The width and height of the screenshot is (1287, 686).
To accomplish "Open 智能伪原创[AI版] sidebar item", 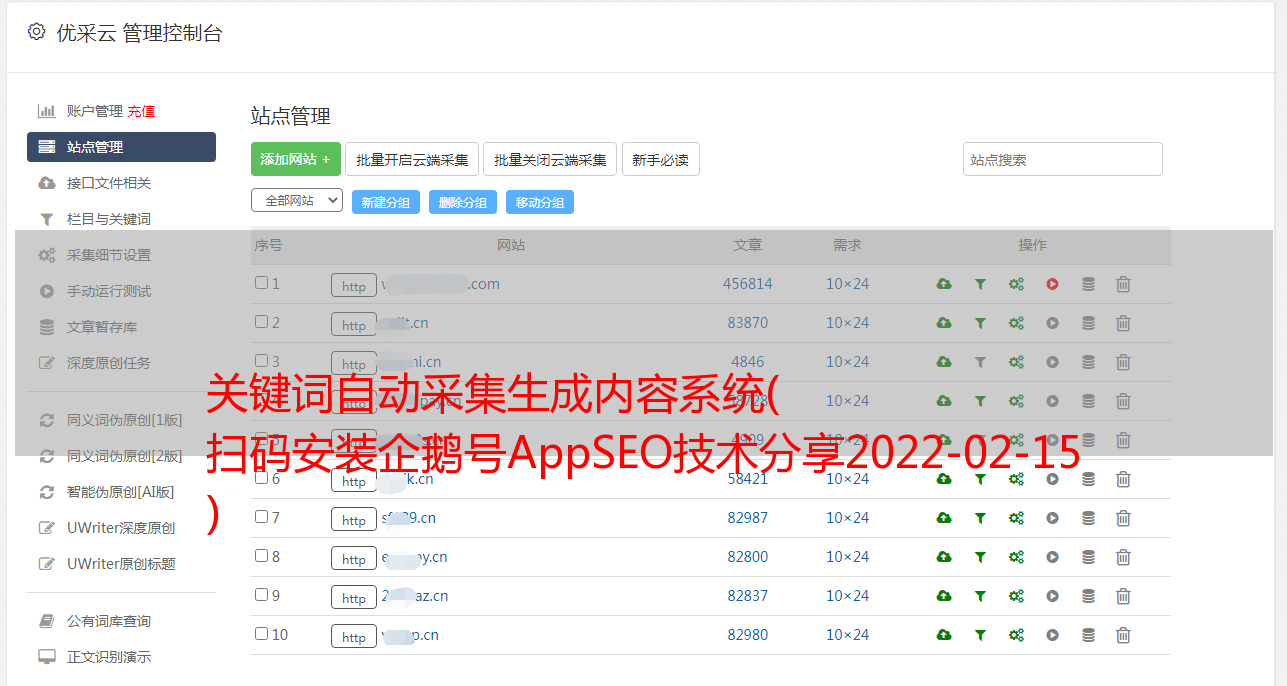I will (x=121, y=492).
